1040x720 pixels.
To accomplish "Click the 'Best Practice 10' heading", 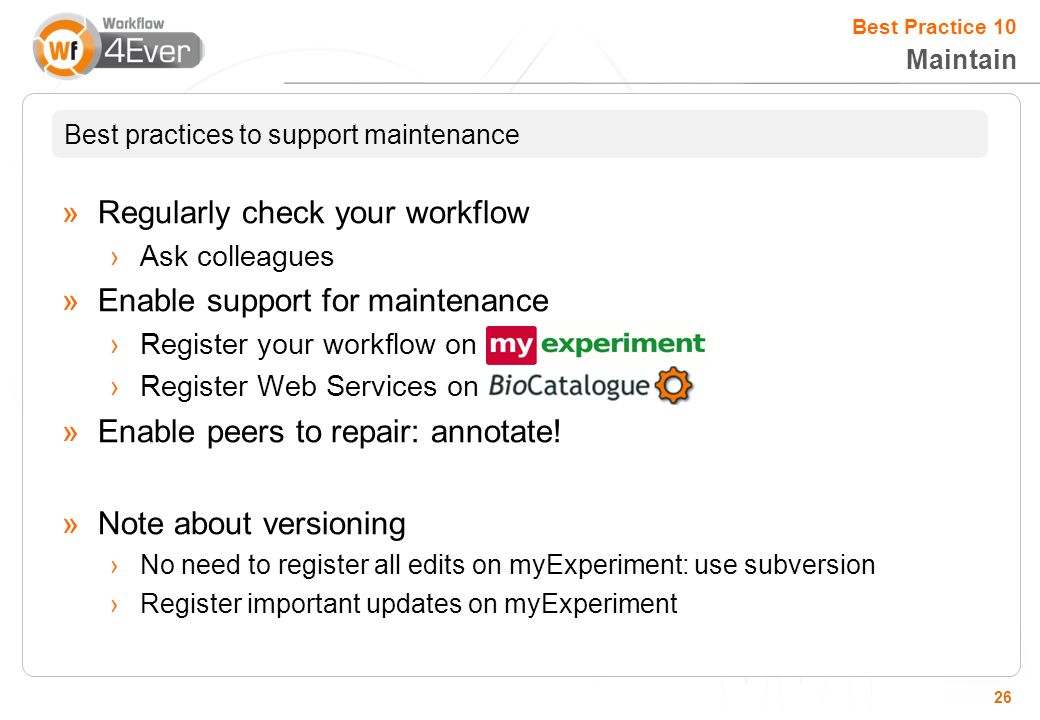I will [934, 27].
